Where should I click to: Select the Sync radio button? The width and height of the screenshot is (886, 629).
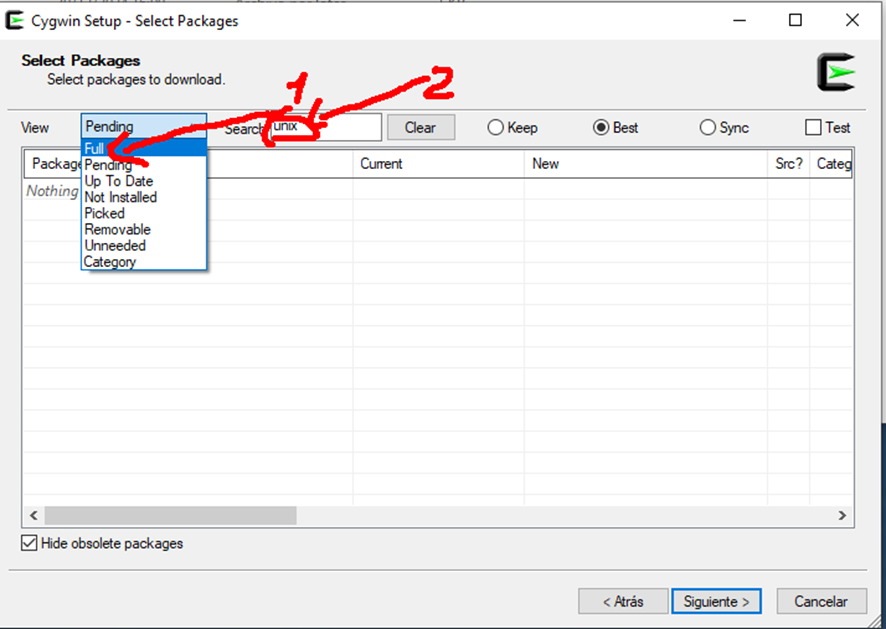(708, 128)
